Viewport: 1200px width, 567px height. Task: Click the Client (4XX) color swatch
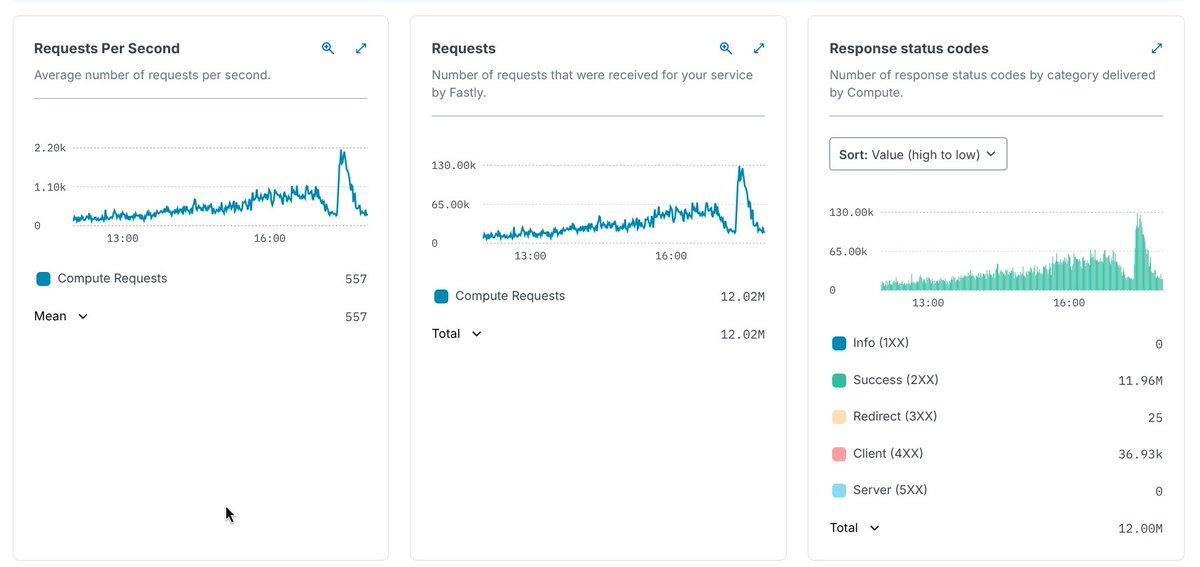tap(839, 454)
